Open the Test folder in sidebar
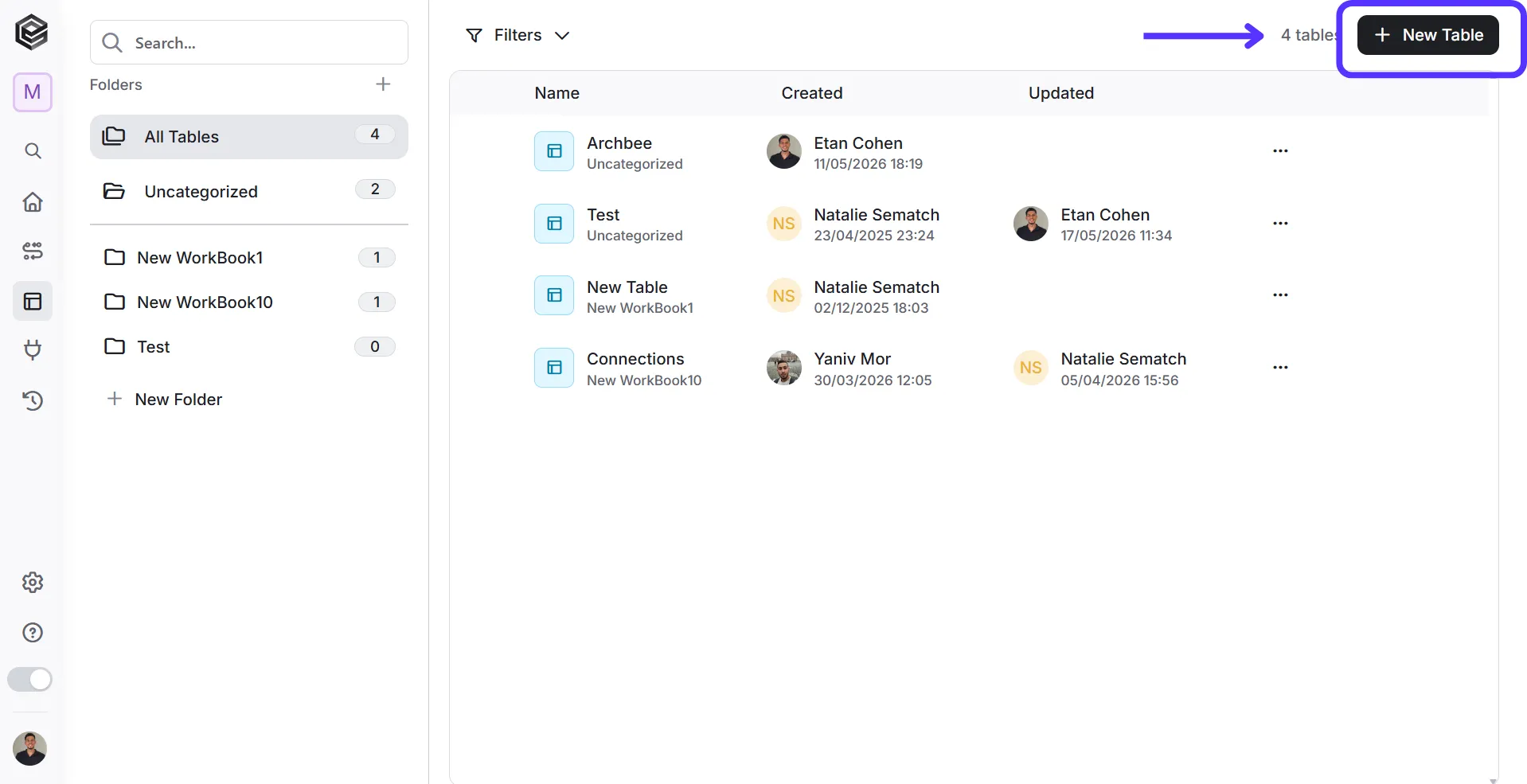The image size is (1527, 784). point(249,346)
